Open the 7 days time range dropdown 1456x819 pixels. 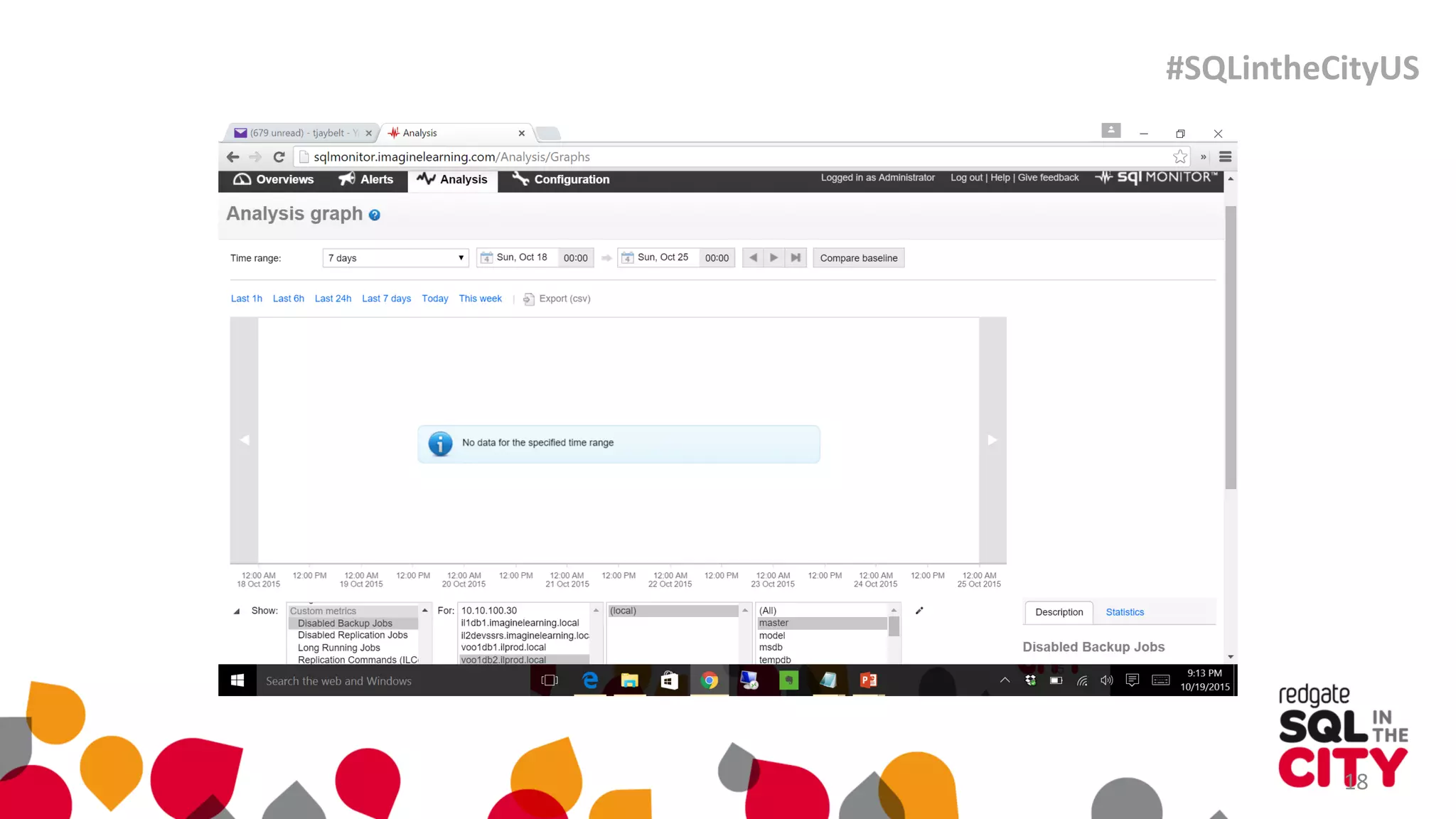point(395,258)
